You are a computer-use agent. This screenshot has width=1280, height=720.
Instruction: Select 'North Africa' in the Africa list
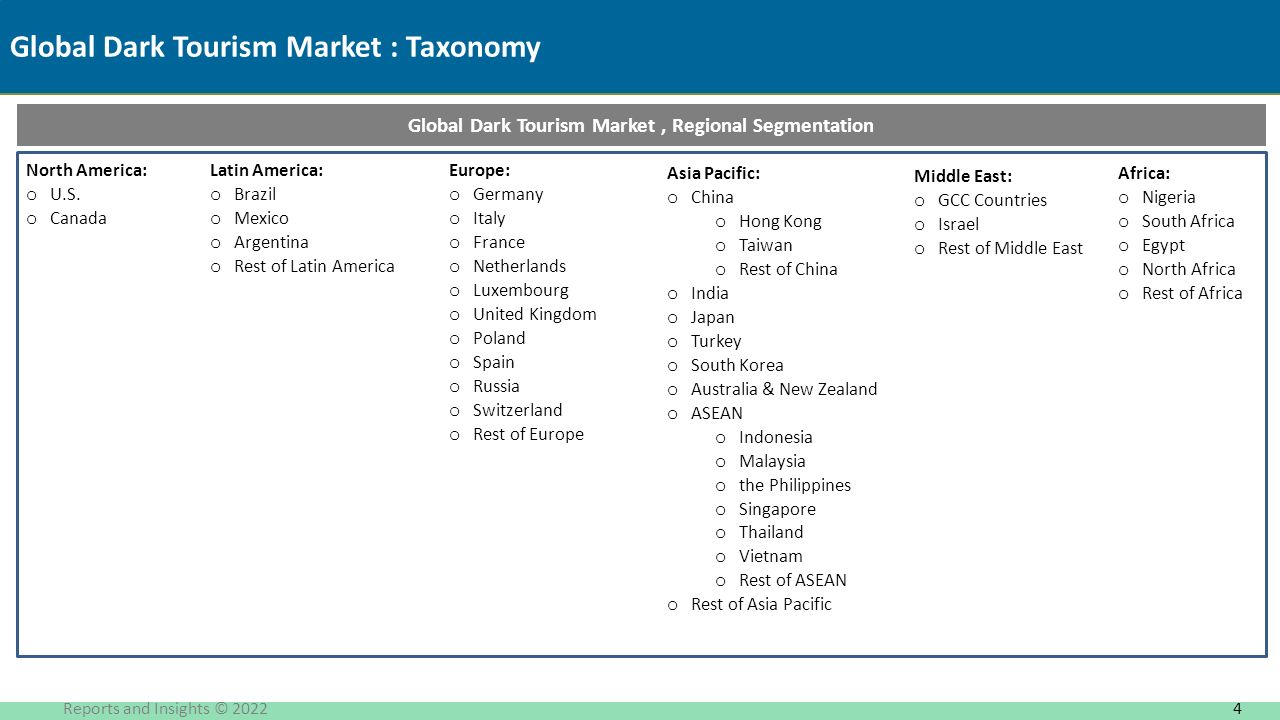click(1189, 269)
